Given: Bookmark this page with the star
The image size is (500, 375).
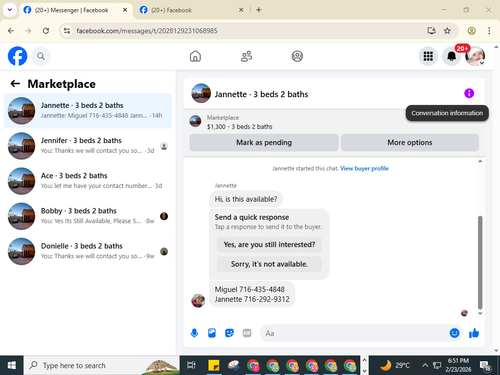Looking at the screenshot, I should point(447,31).
